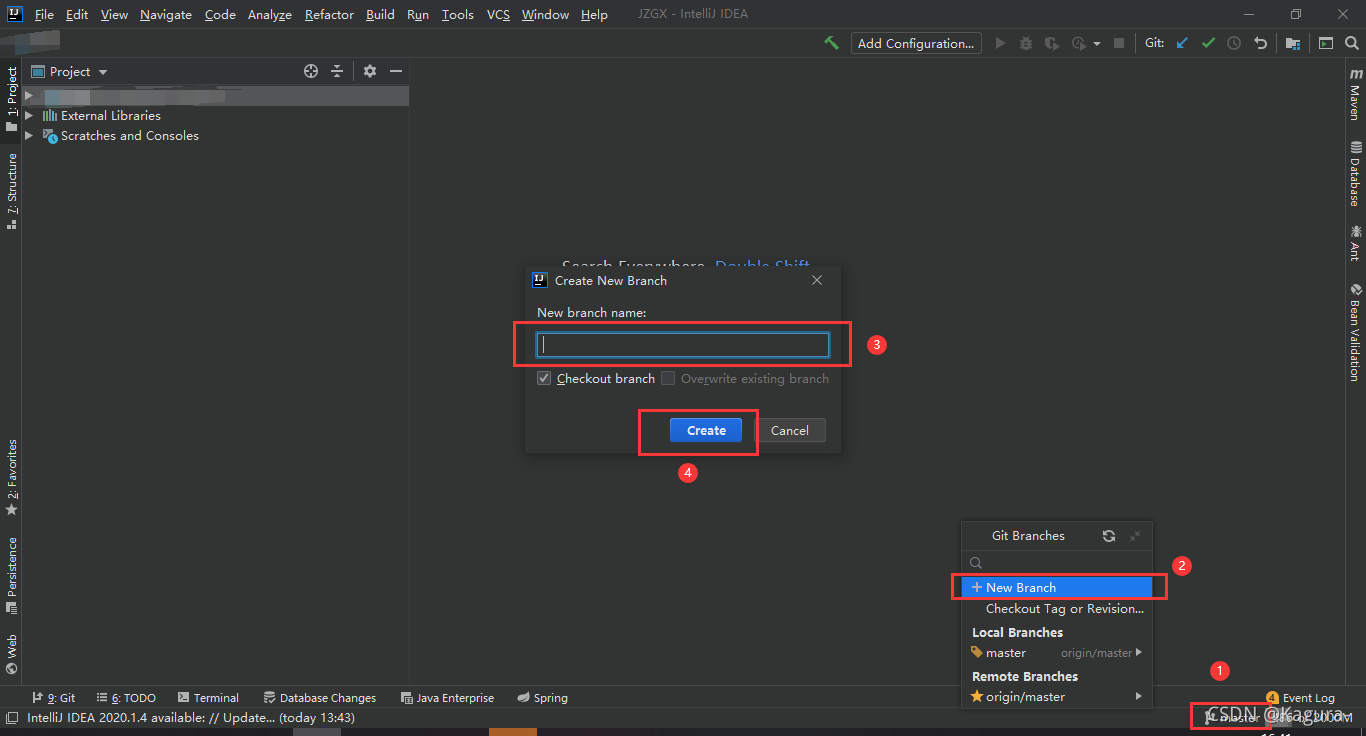Click the Cancel button in dialog
The image size is (1366, 736).
(x=789, y=430)
